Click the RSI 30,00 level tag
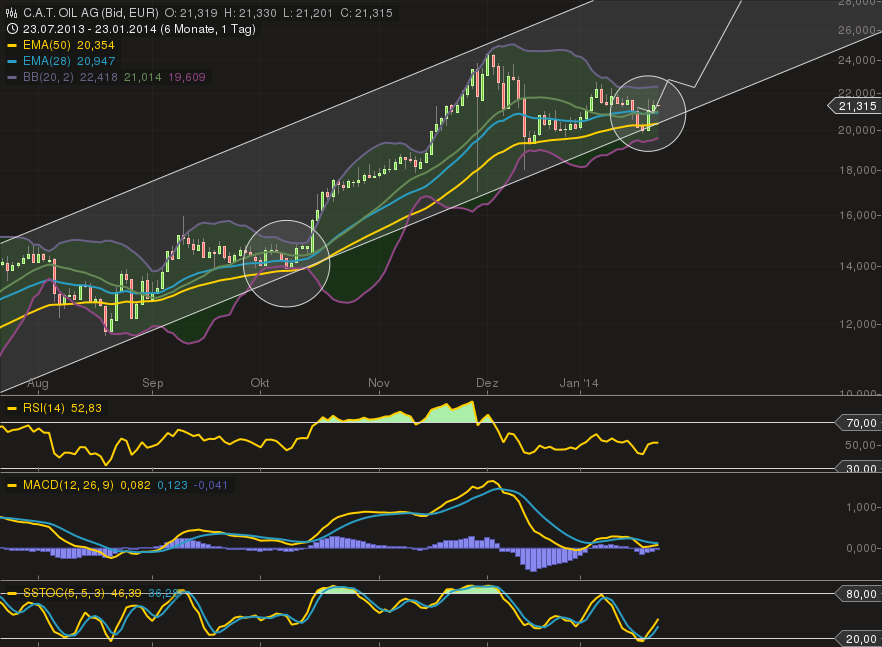 [857, 468]
